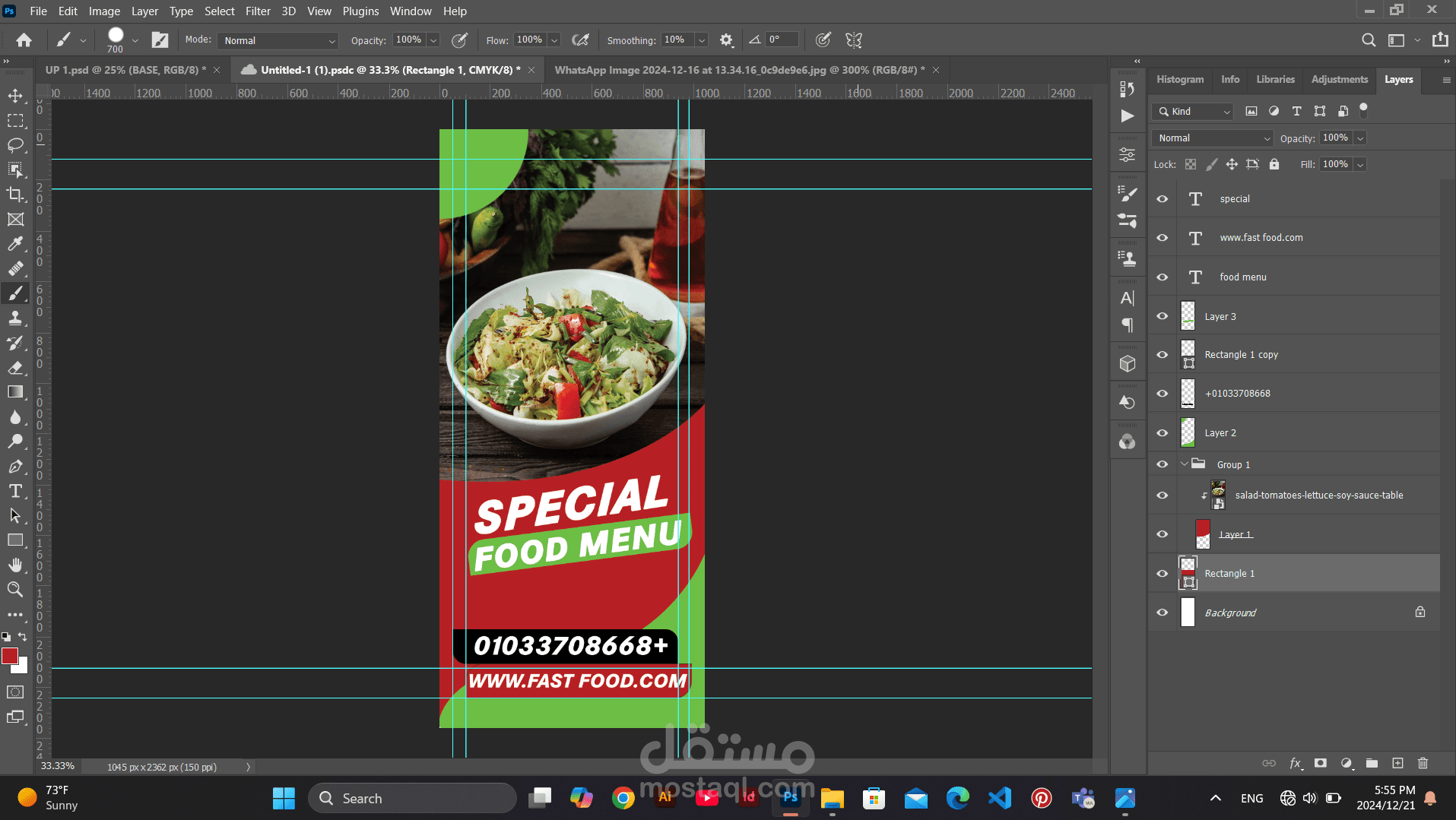This screenshot has width=1456, height=820.
Task: Select the '+01033708668' layer
Action: point(1294,394)
